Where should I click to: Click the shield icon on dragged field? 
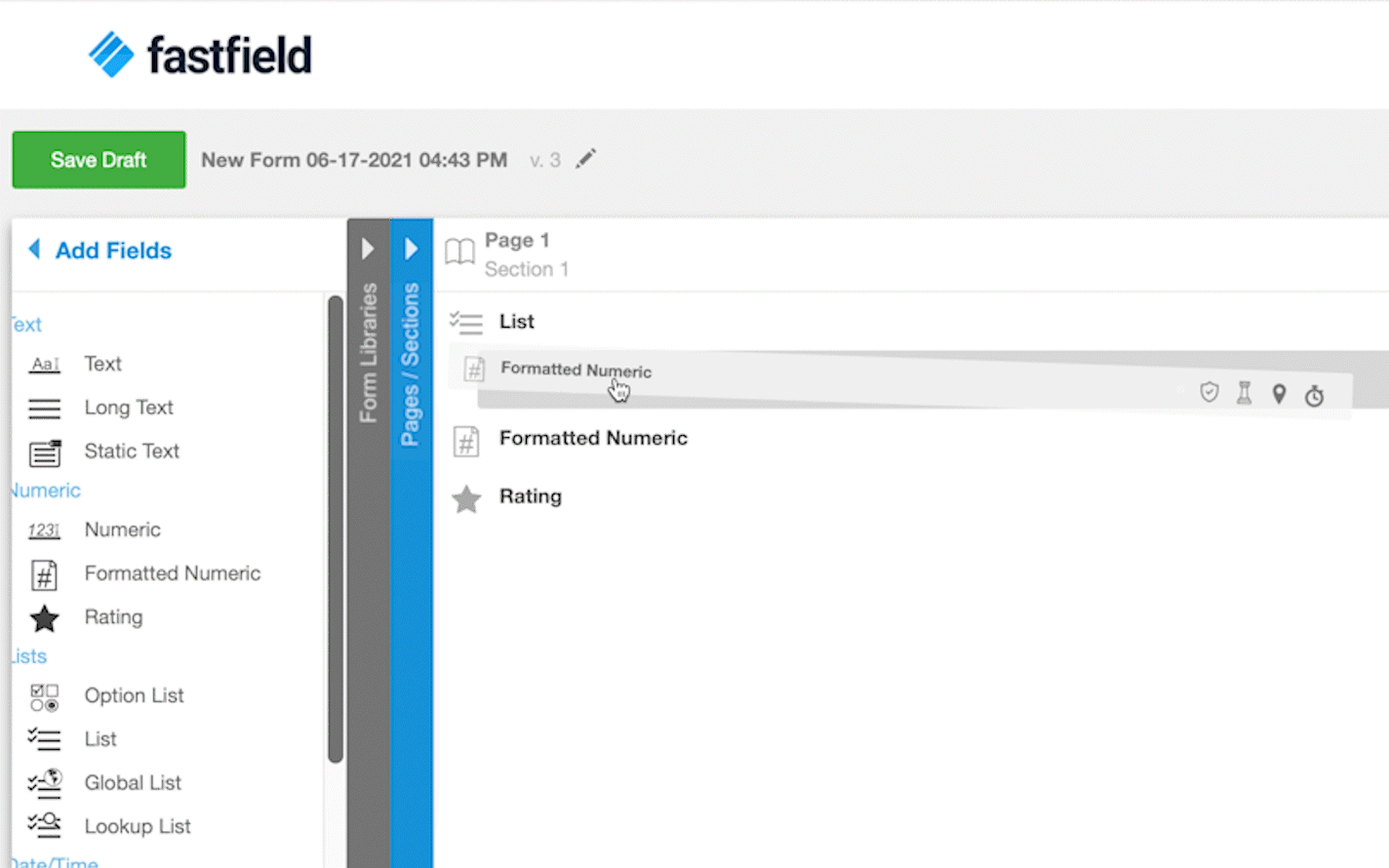point(1210,392)
